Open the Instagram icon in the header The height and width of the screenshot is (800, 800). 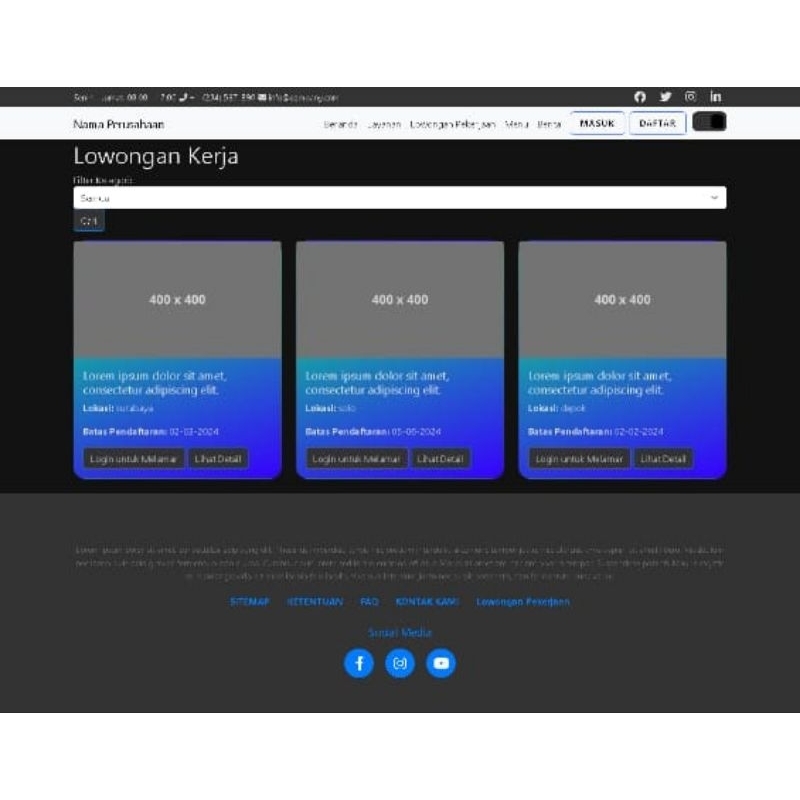691,96
